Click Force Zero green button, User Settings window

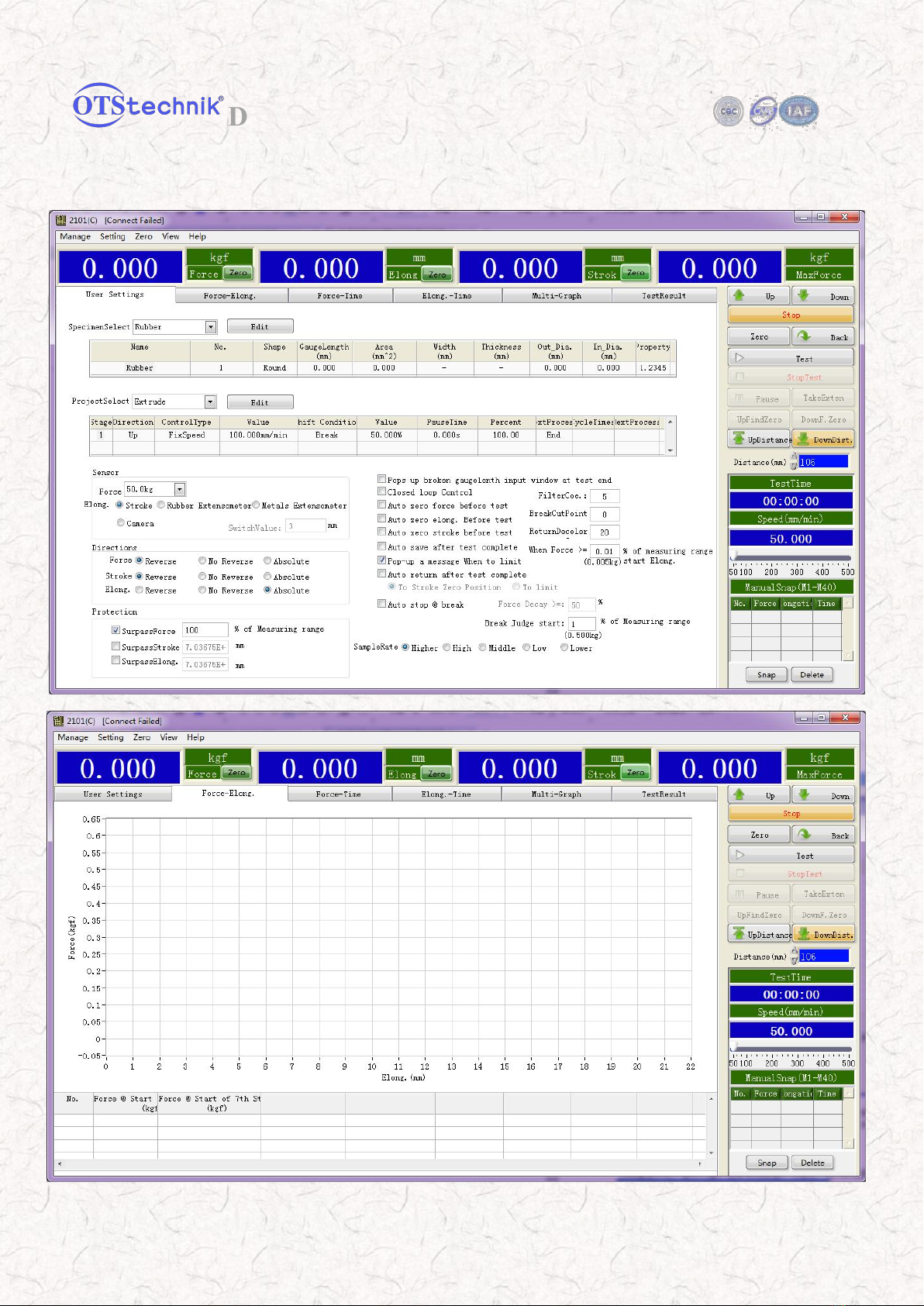238,273
